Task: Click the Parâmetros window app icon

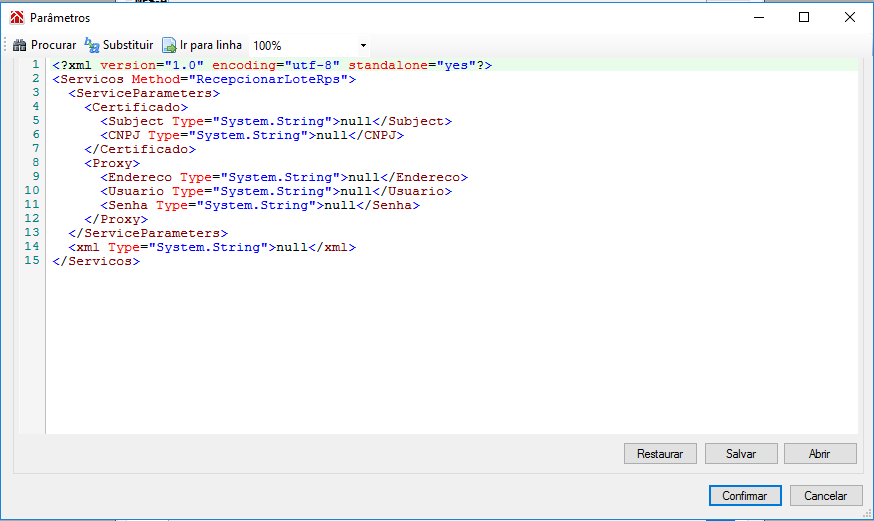Action: (17, 18)
